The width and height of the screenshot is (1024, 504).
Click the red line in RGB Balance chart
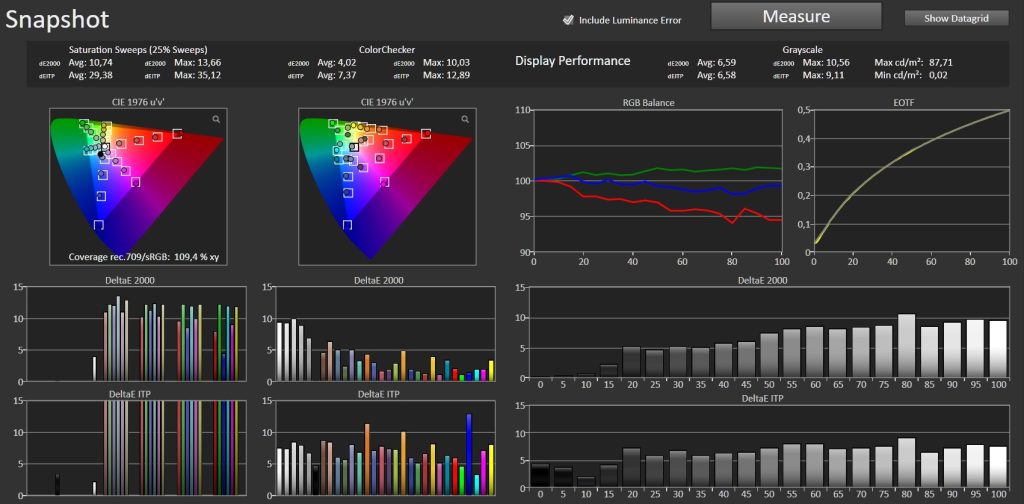(x=660, y=202)
